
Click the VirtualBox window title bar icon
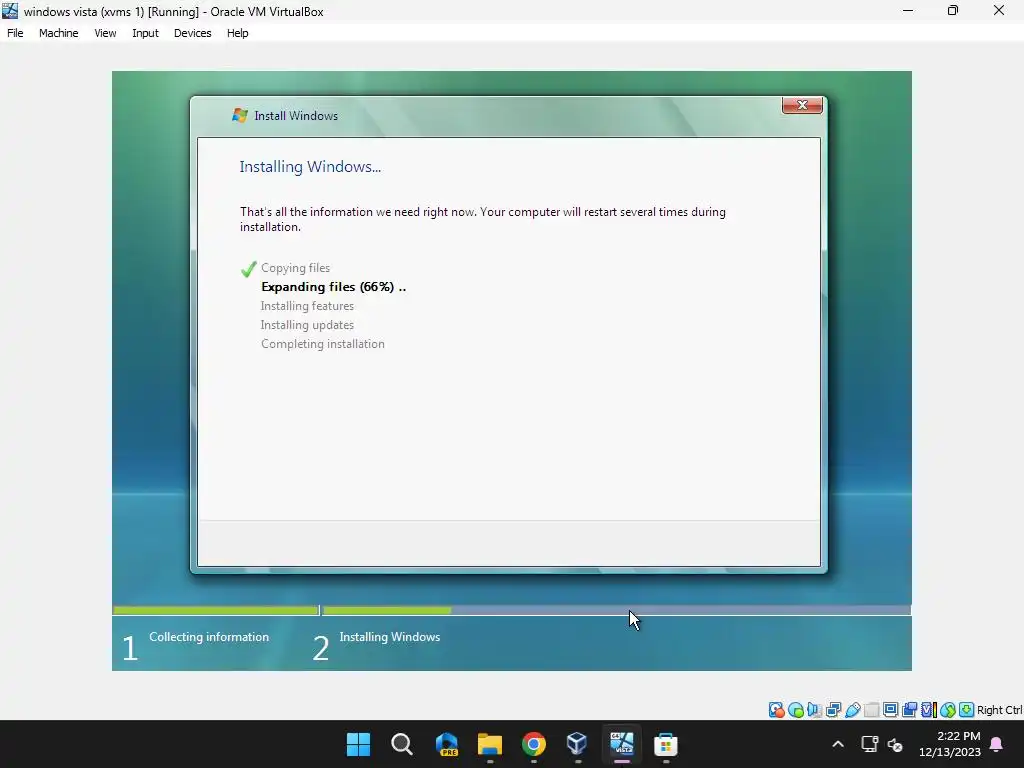coord(10,11)
